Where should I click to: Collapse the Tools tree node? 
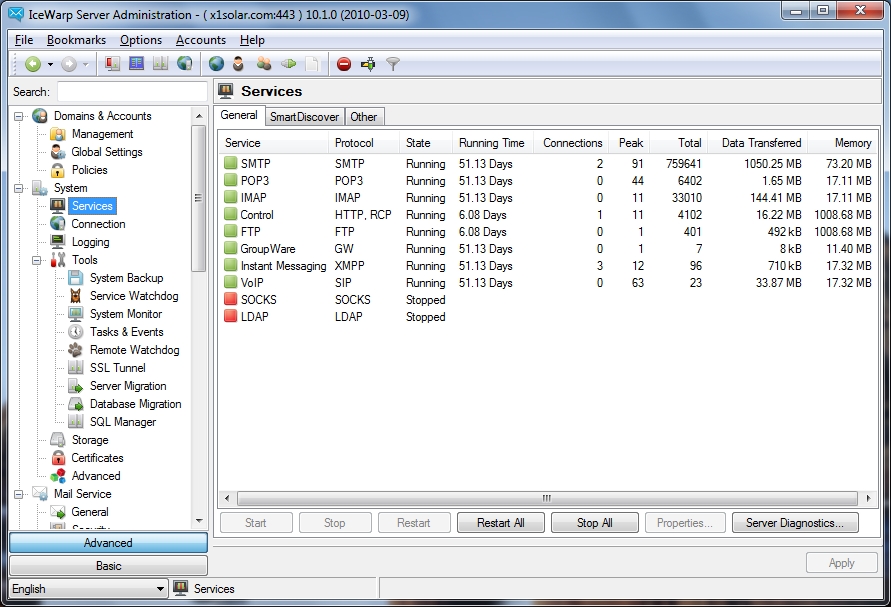click(x=38, y=260)
